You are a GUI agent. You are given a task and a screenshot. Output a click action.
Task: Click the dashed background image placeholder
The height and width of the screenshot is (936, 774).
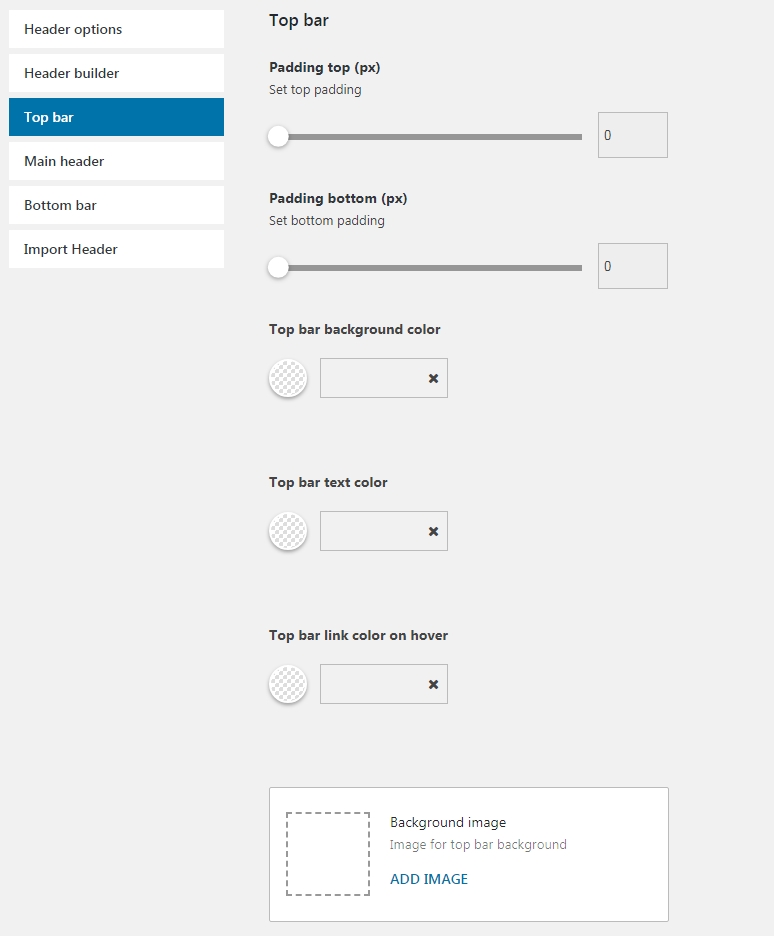click(328, 854)
